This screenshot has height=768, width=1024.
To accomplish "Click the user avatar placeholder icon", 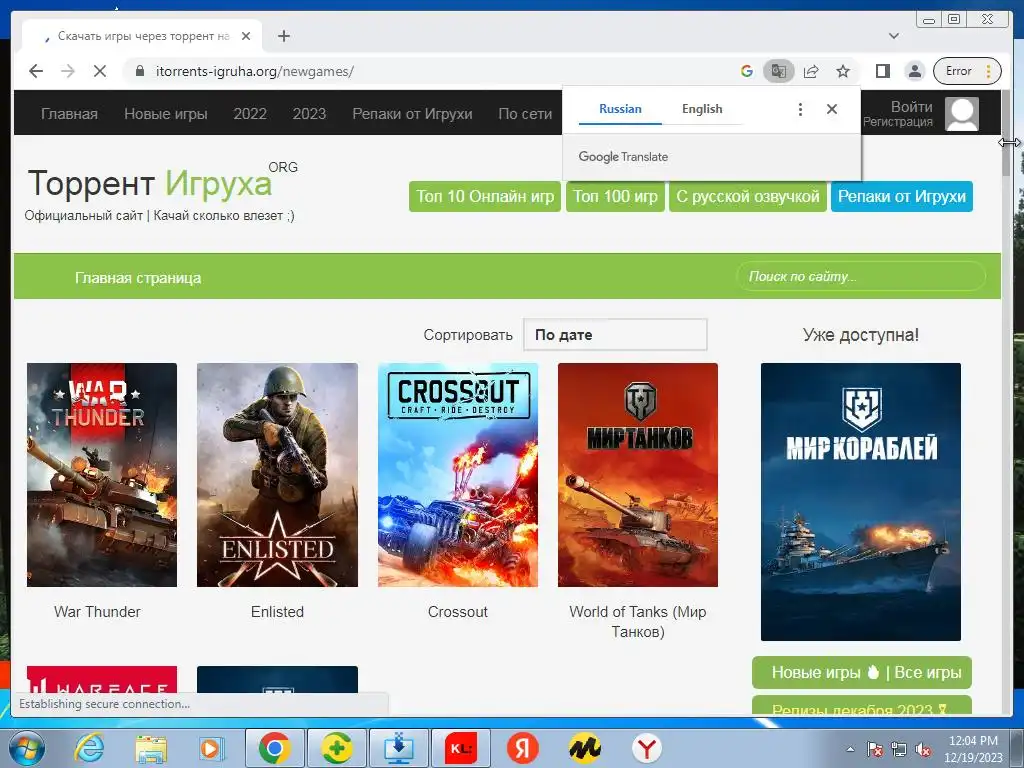I will [x=962, y=114].
